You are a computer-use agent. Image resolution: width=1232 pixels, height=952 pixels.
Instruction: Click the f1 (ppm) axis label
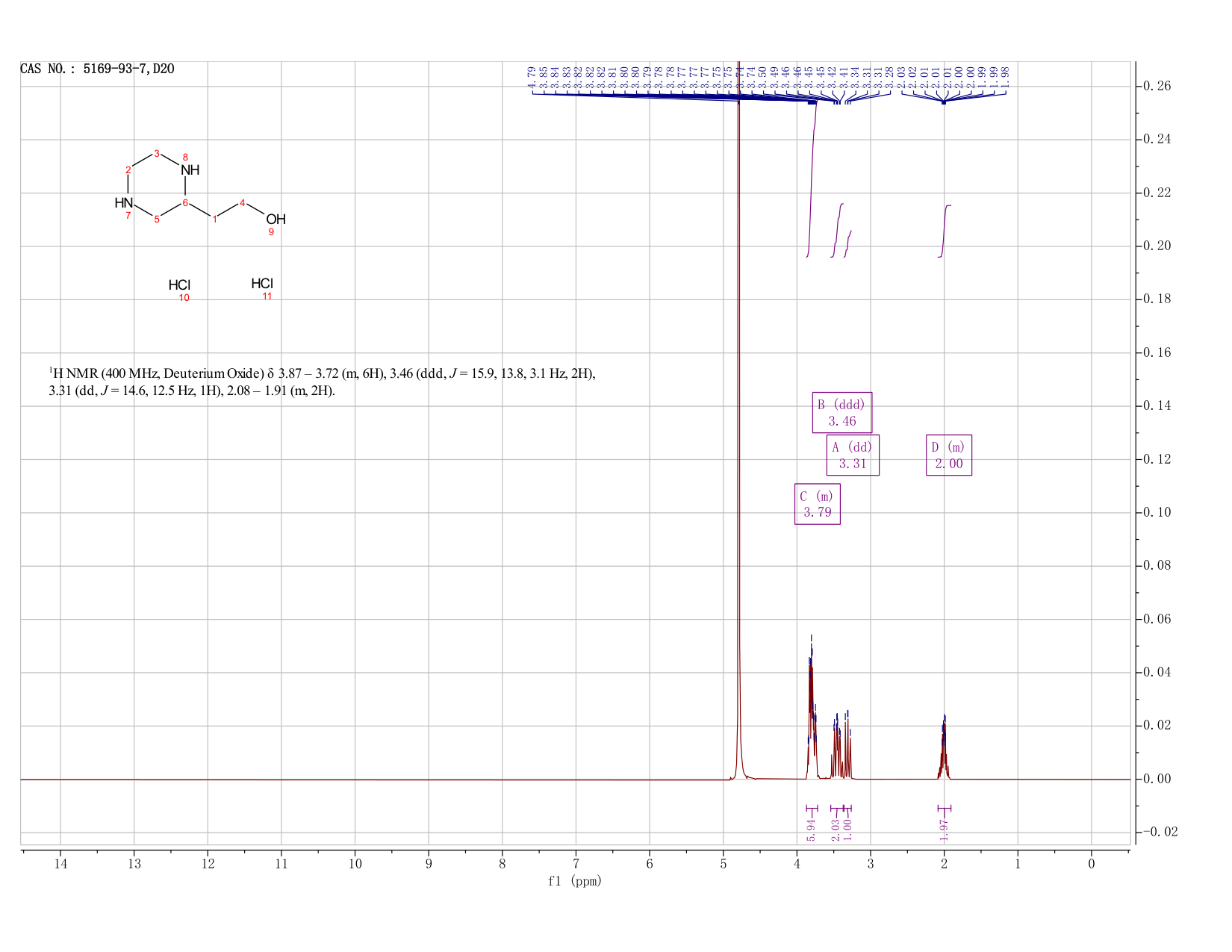click(575, 881)
